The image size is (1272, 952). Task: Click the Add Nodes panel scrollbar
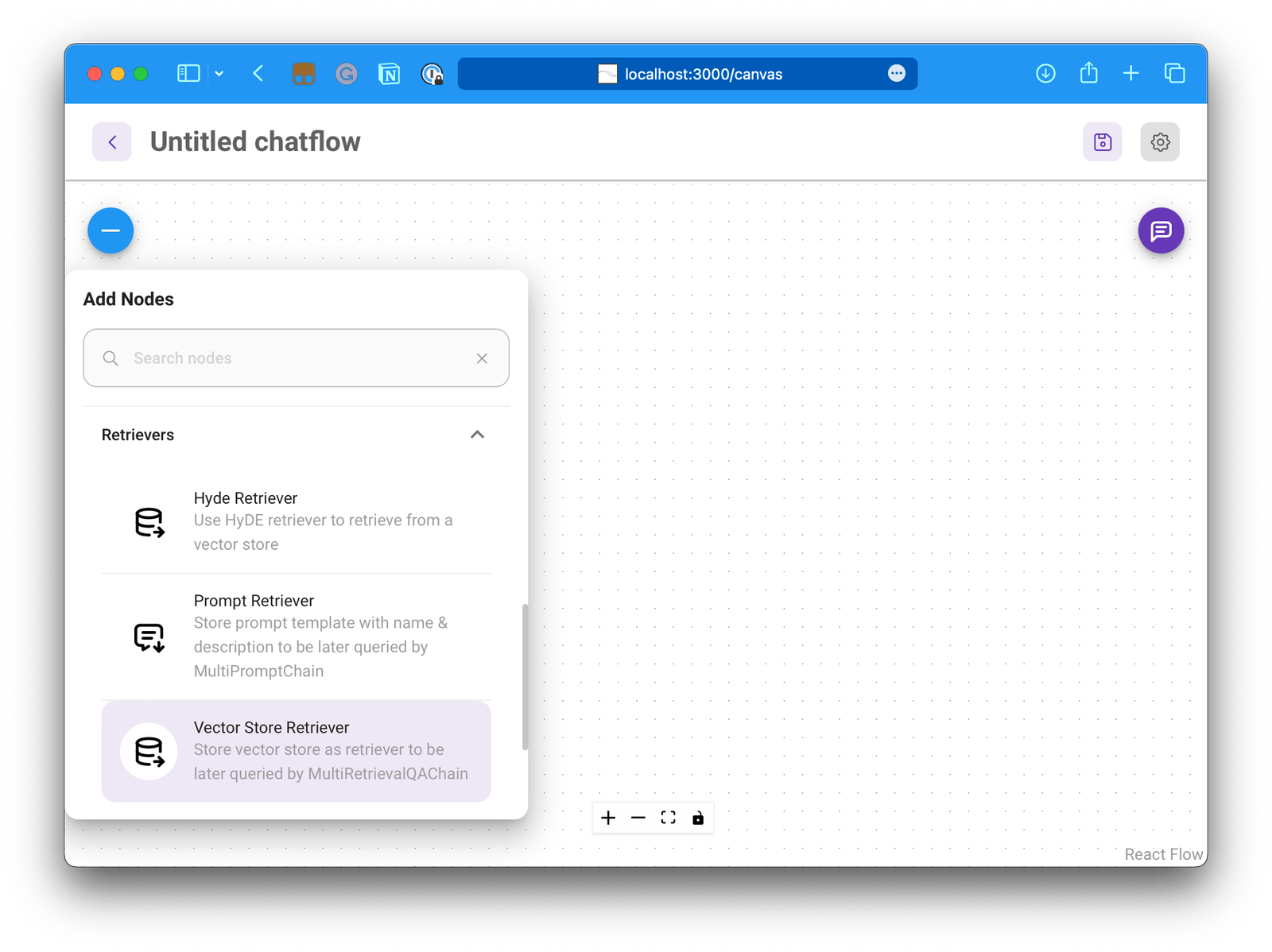coord(525,677)
